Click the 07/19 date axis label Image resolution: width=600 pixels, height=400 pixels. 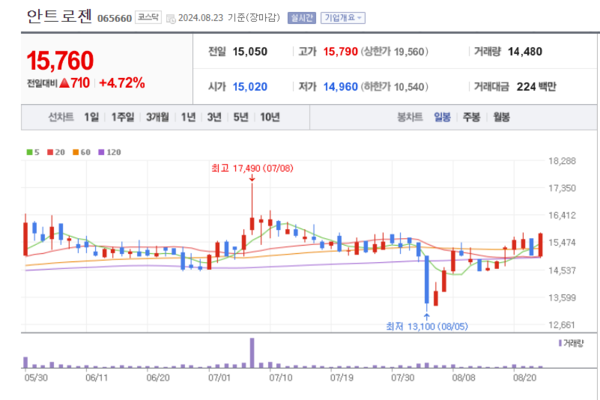point(342,378)
